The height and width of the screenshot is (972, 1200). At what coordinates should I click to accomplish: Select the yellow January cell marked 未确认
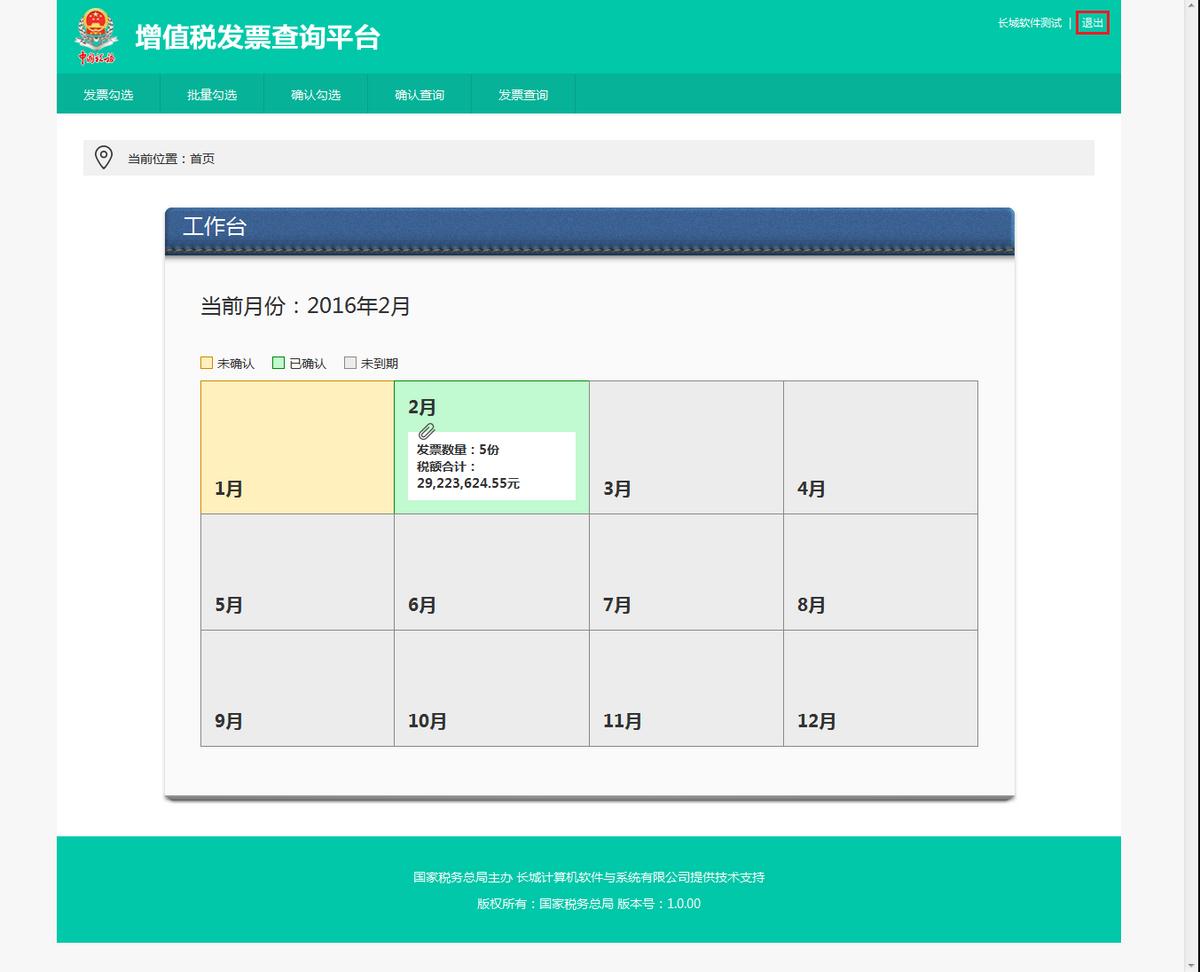point(296,445)
